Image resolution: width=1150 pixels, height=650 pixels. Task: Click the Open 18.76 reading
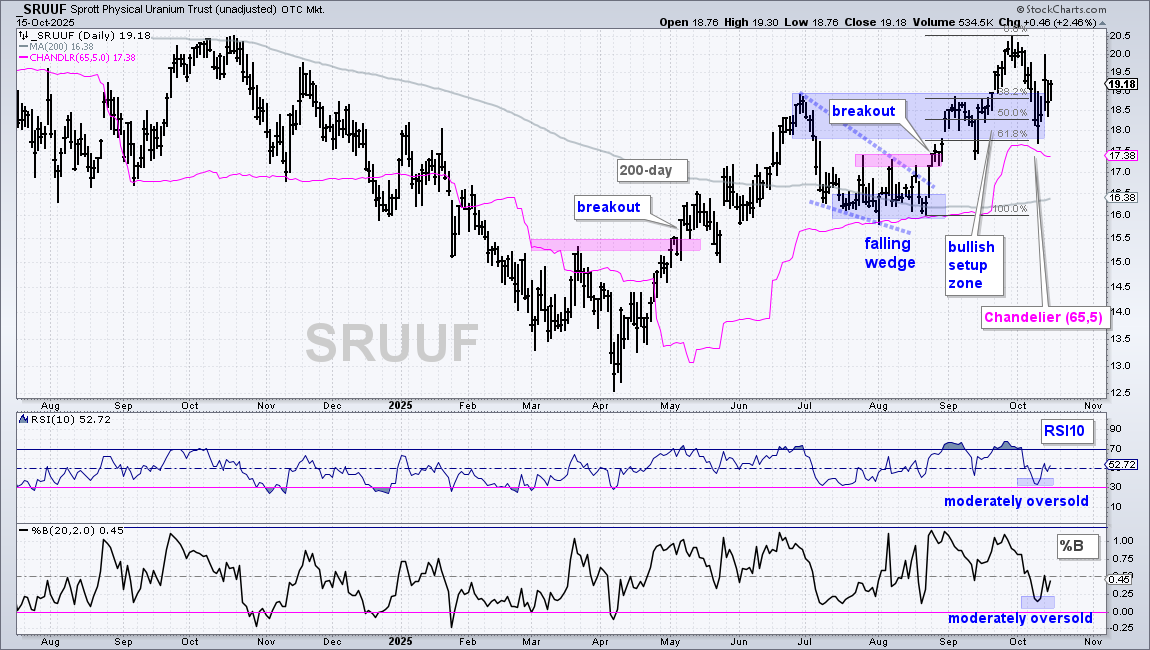pyautogui.click(x=689, y=23)
